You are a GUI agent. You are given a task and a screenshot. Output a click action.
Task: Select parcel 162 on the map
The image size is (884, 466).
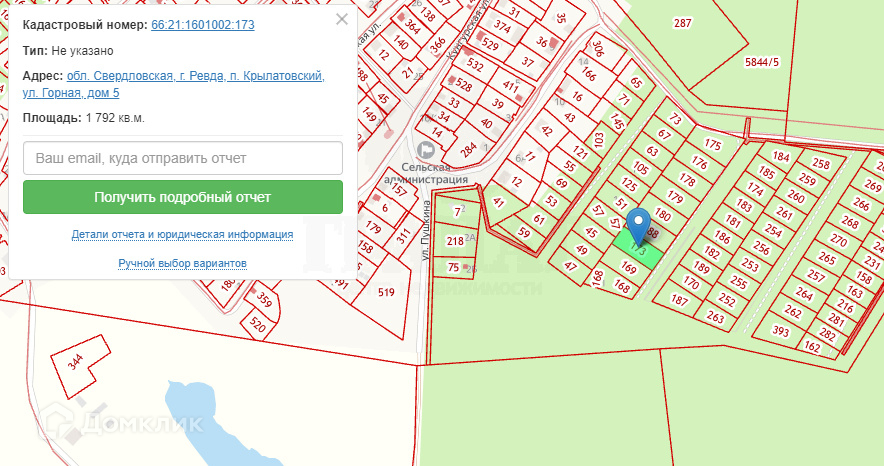coord(812,347)
